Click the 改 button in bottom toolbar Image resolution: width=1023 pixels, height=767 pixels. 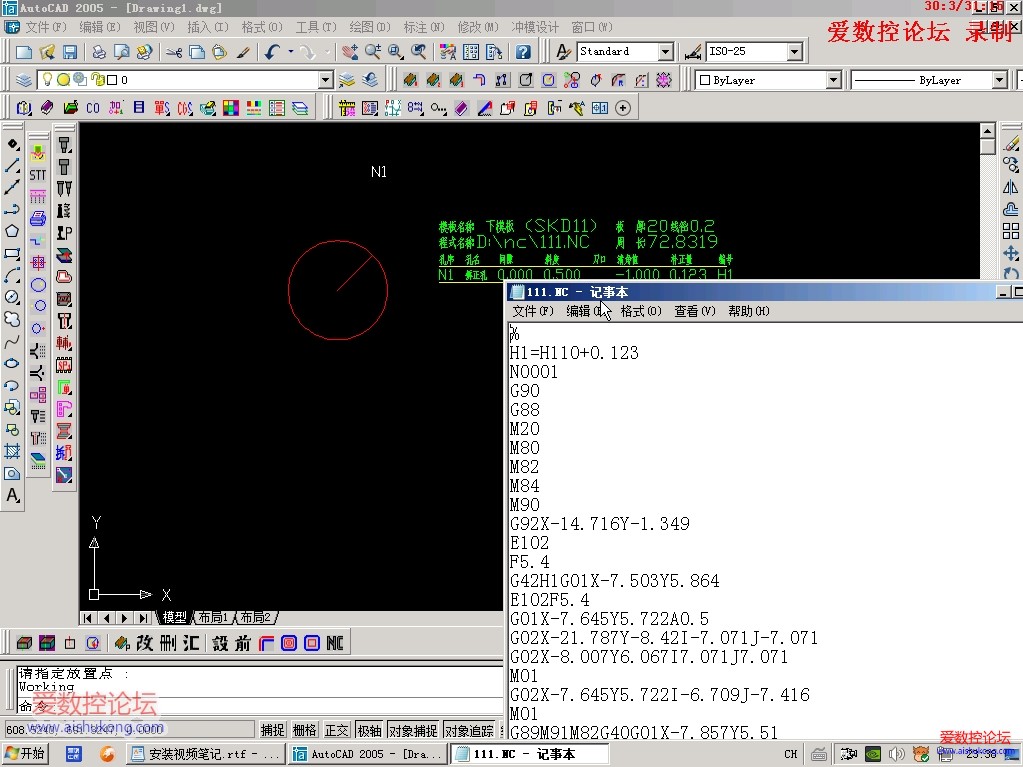point(145,643)
